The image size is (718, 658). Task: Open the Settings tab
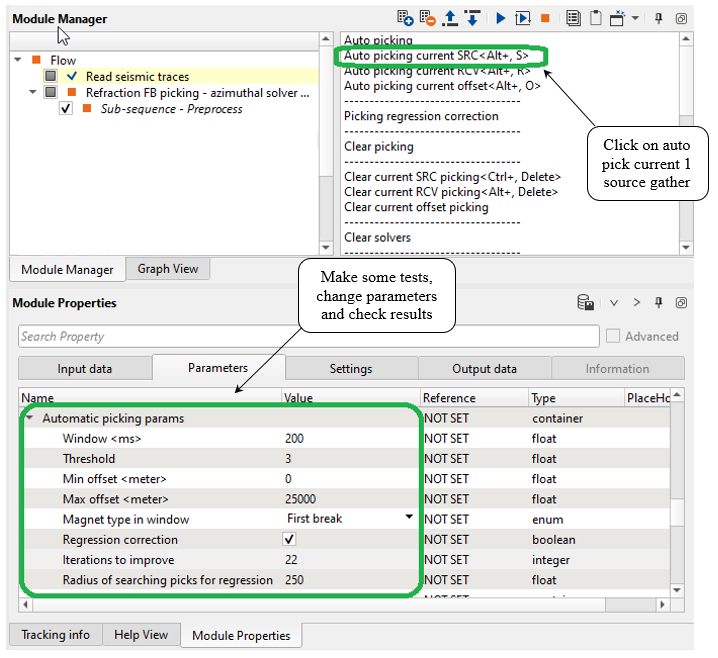click(351, 369)
